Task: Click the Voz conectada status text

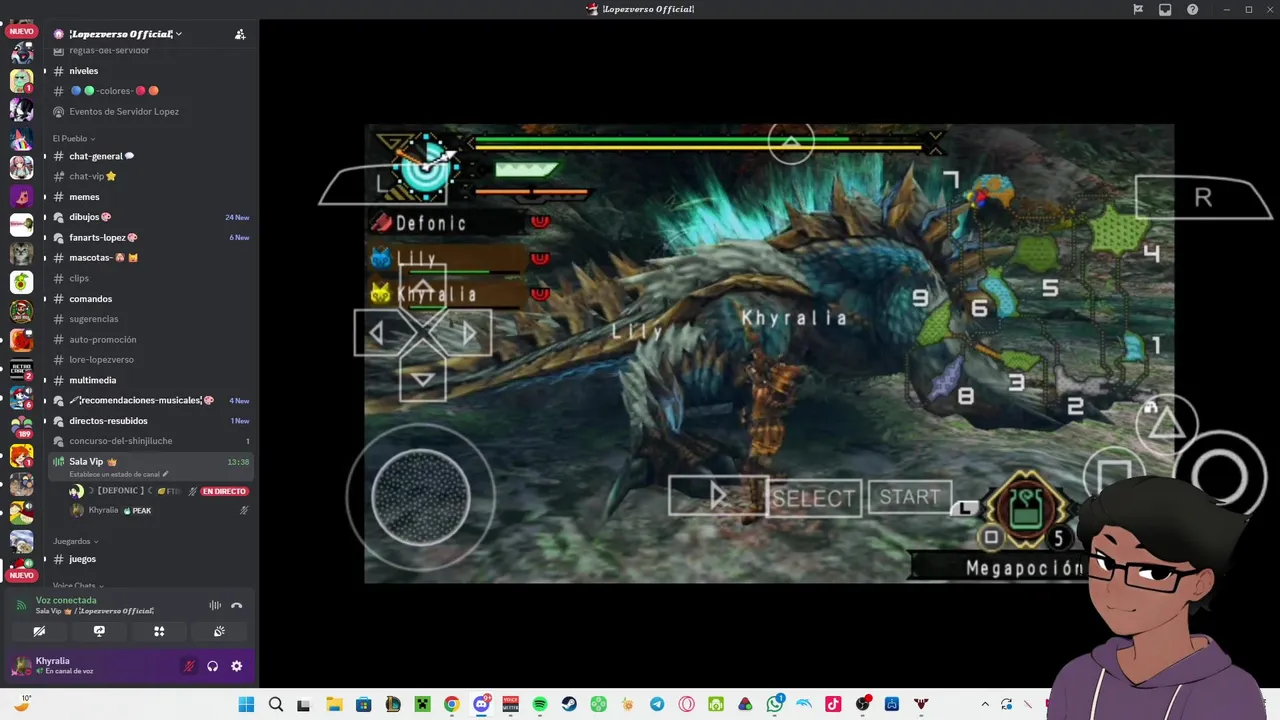Action: click(x=66, y=600)
